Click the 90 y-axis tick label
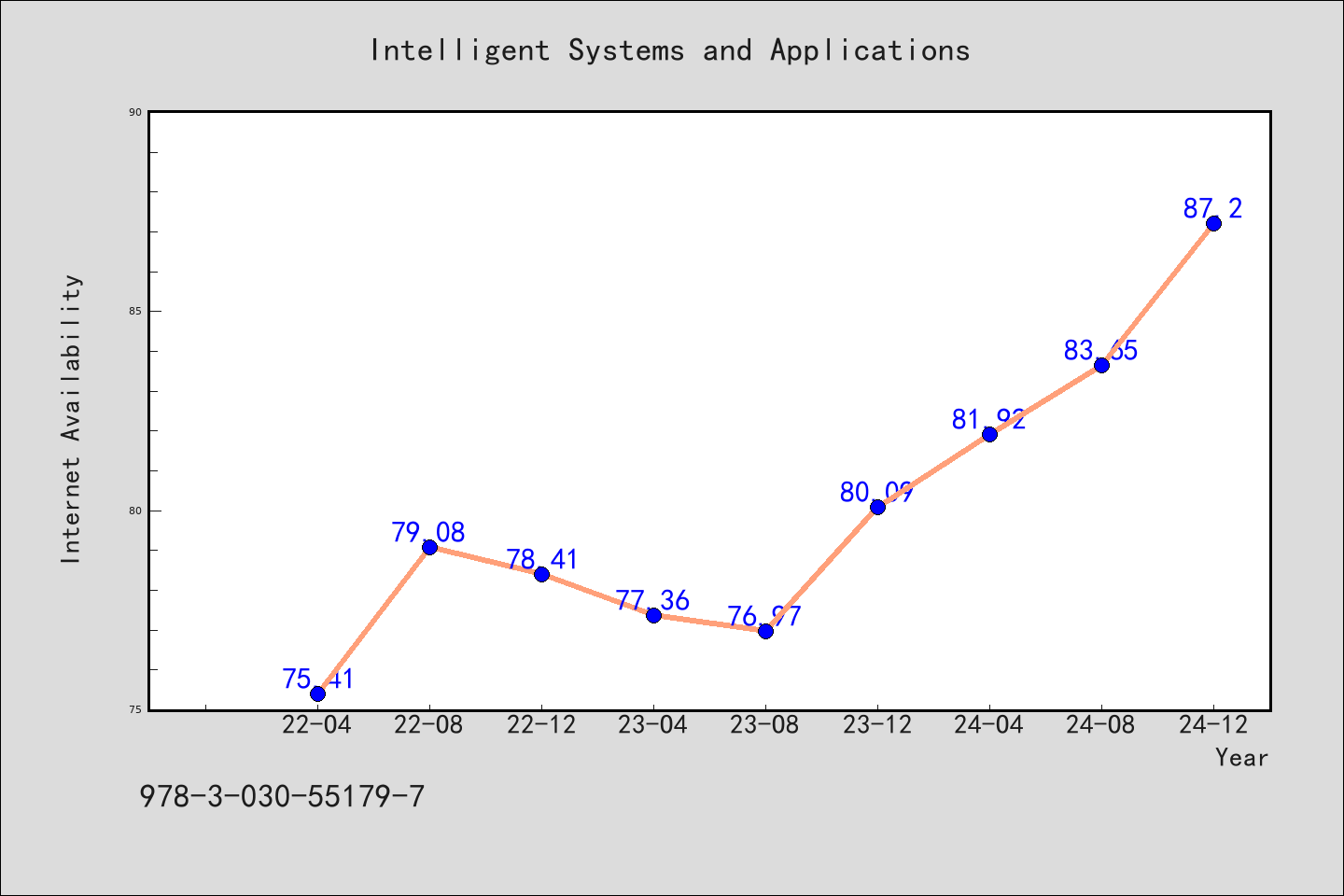 pos(135,112)
